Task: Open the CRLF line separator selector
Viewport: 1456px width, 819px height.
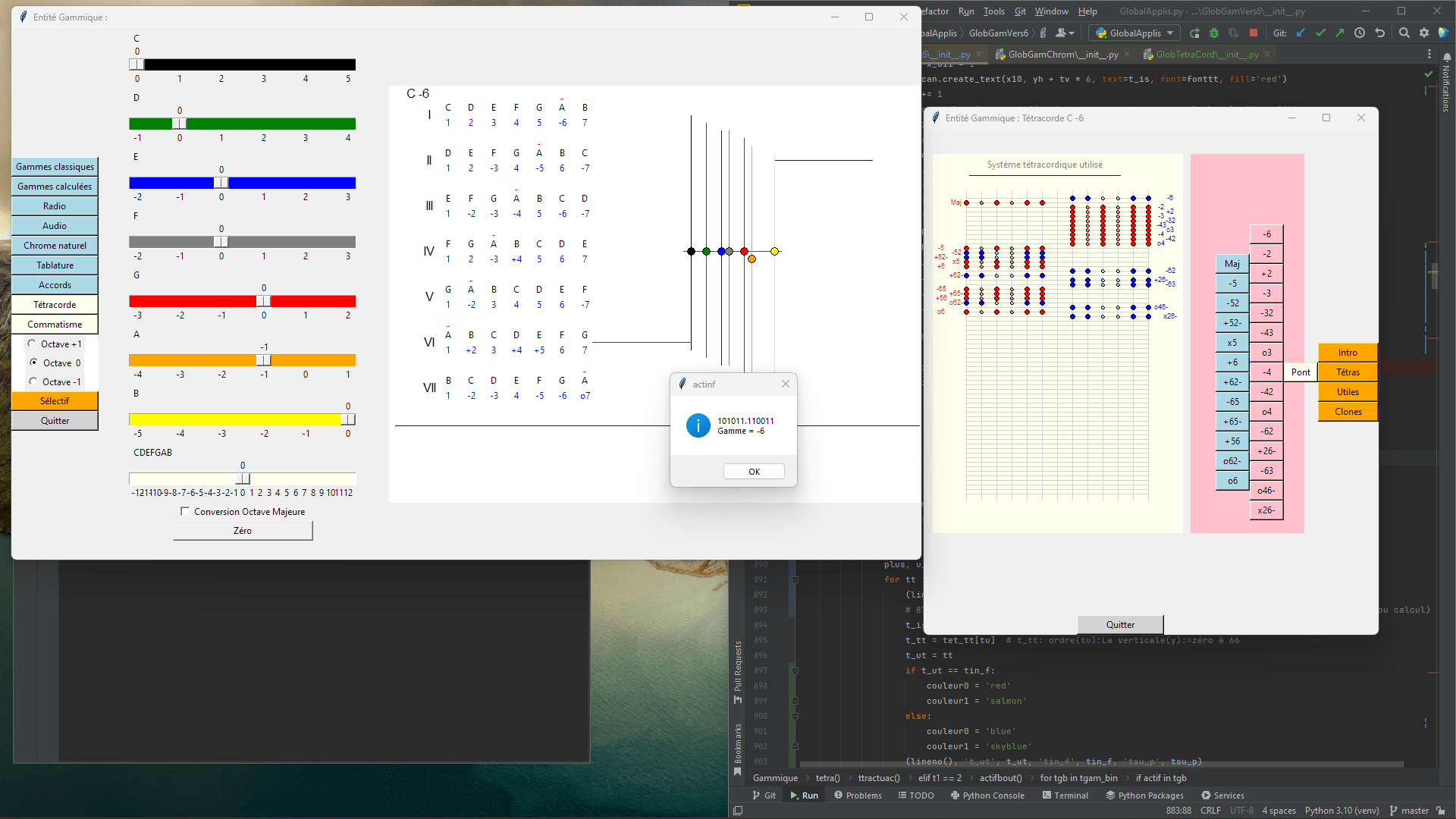Action: click(1210, 811)
